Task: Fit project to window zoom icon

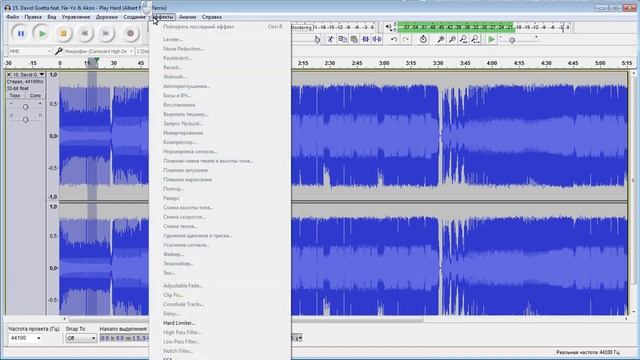Action: pos(475,39)
